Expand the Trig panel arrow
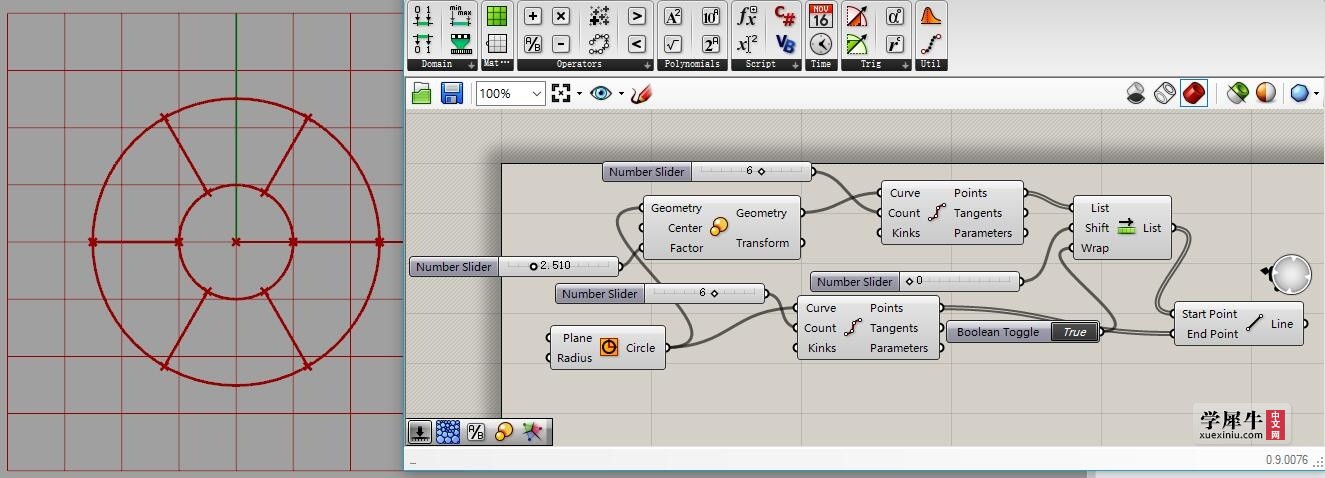The height and width of the screenshot is (478, 1325). pos(905,65)
